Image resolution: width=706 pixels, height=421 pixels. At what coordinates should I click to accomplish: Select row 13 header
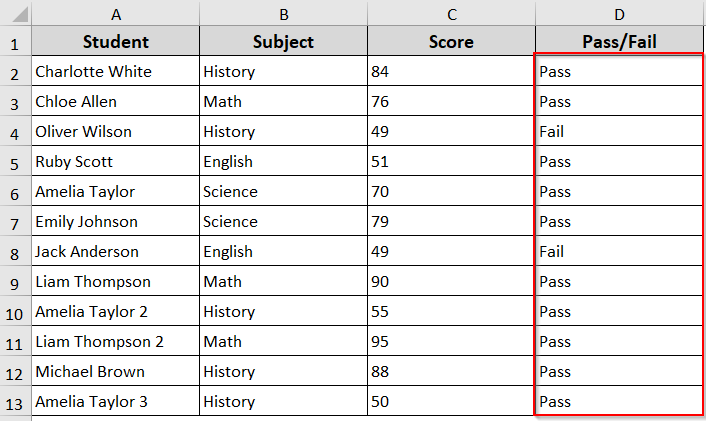(x=16, y=402)
